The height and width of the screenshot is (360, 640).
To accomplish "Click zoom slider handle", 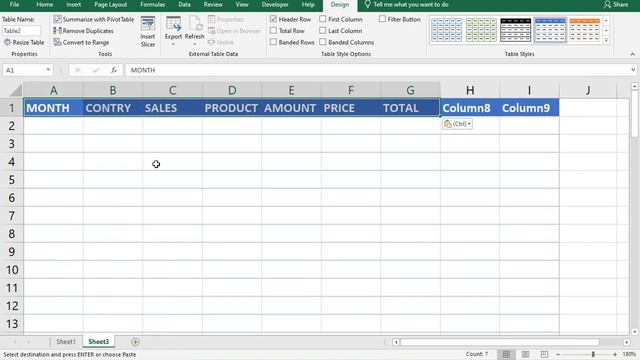I will (593, 354).
